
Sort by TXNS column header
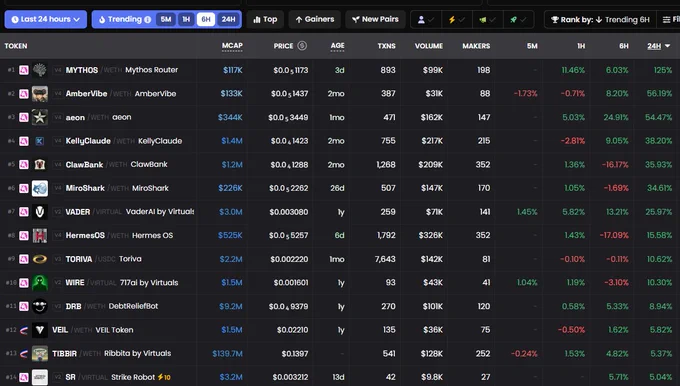point(386,46)
